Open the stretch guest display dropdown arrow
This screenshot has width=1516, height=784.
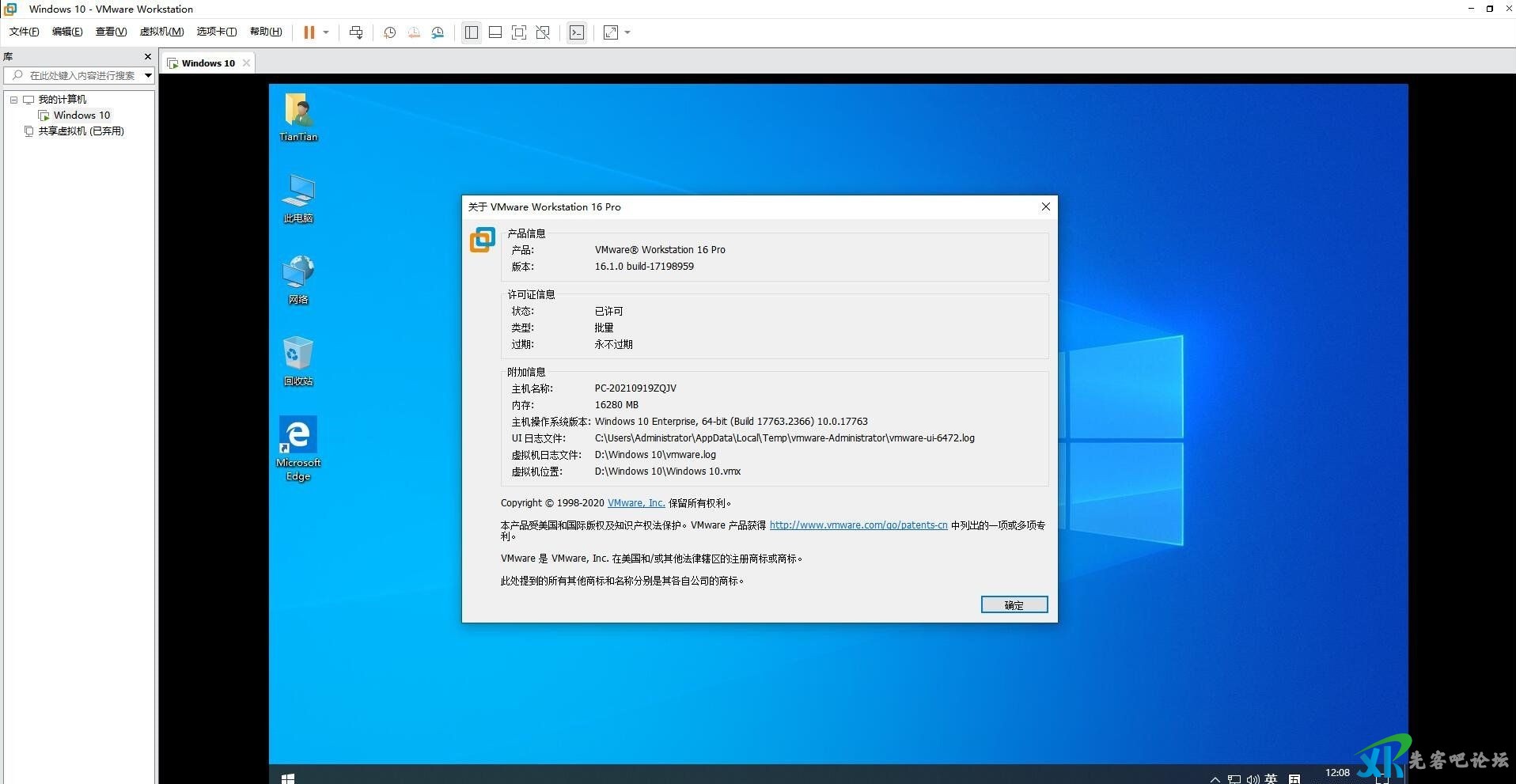coord(627,32)
